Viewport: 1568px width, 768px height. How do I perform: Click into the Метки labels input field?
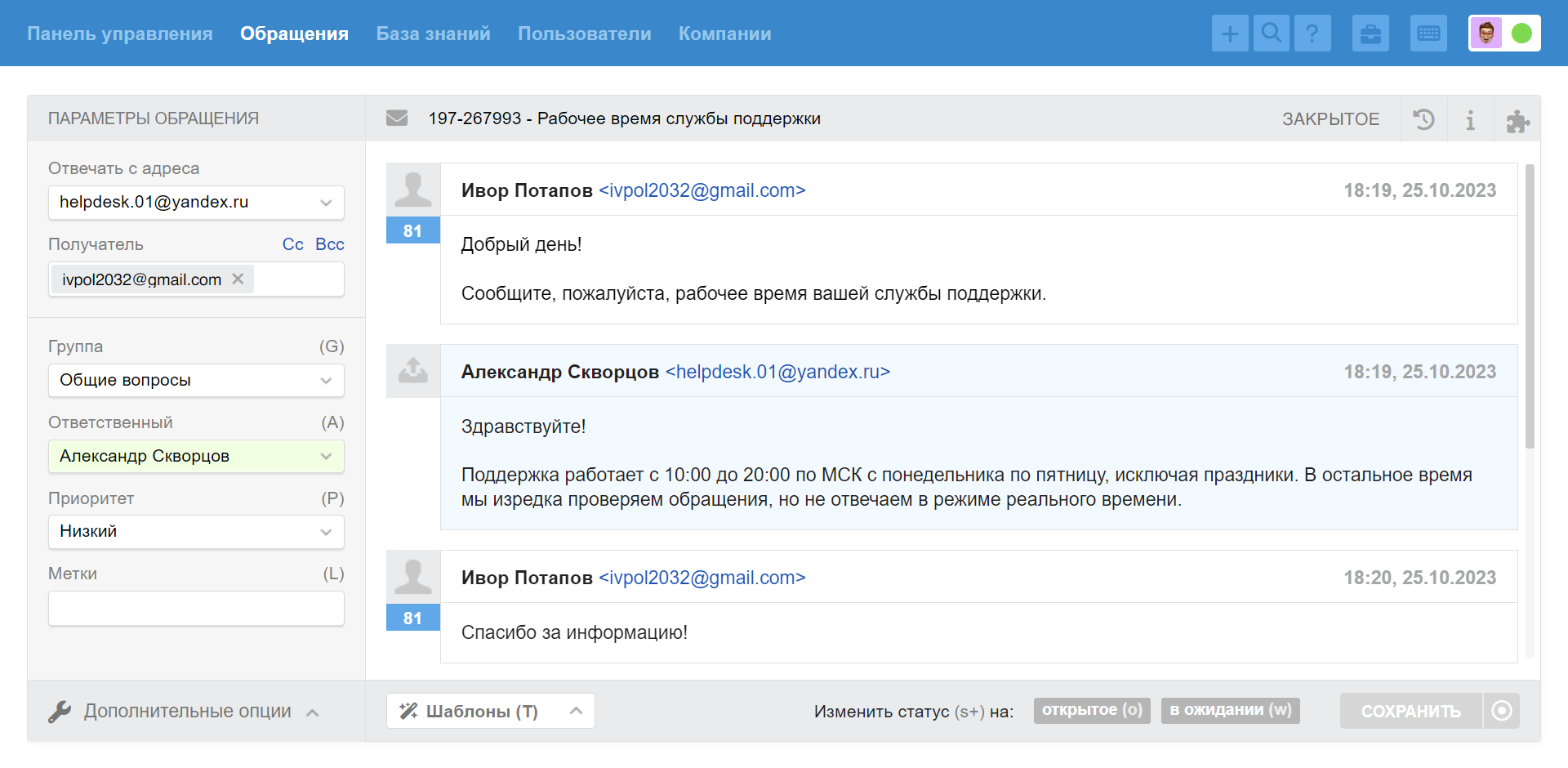click(196, 609)
